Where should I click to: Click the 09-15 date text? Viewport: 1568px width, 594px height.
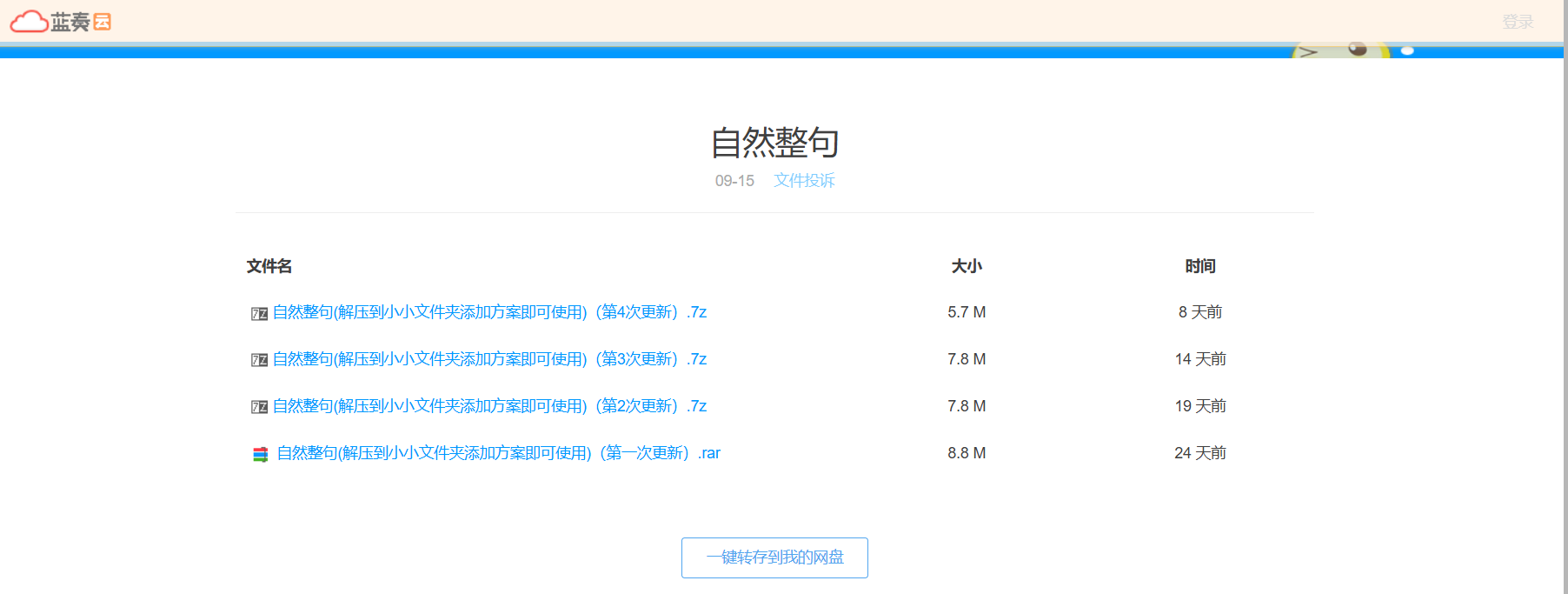tap(734, 181)
